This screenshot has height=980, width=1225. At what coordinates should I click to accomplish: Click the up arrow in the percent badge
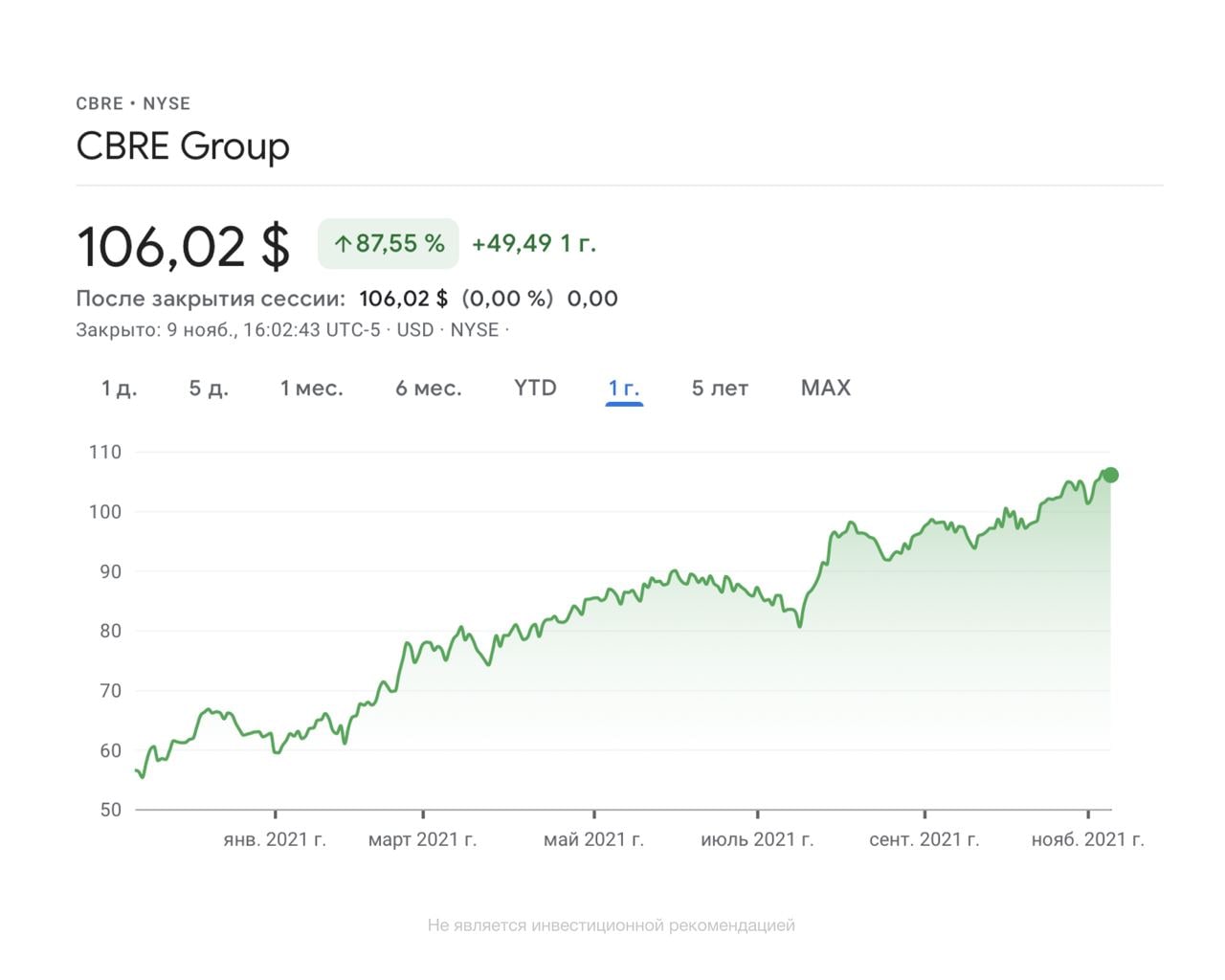pos(343,244)
